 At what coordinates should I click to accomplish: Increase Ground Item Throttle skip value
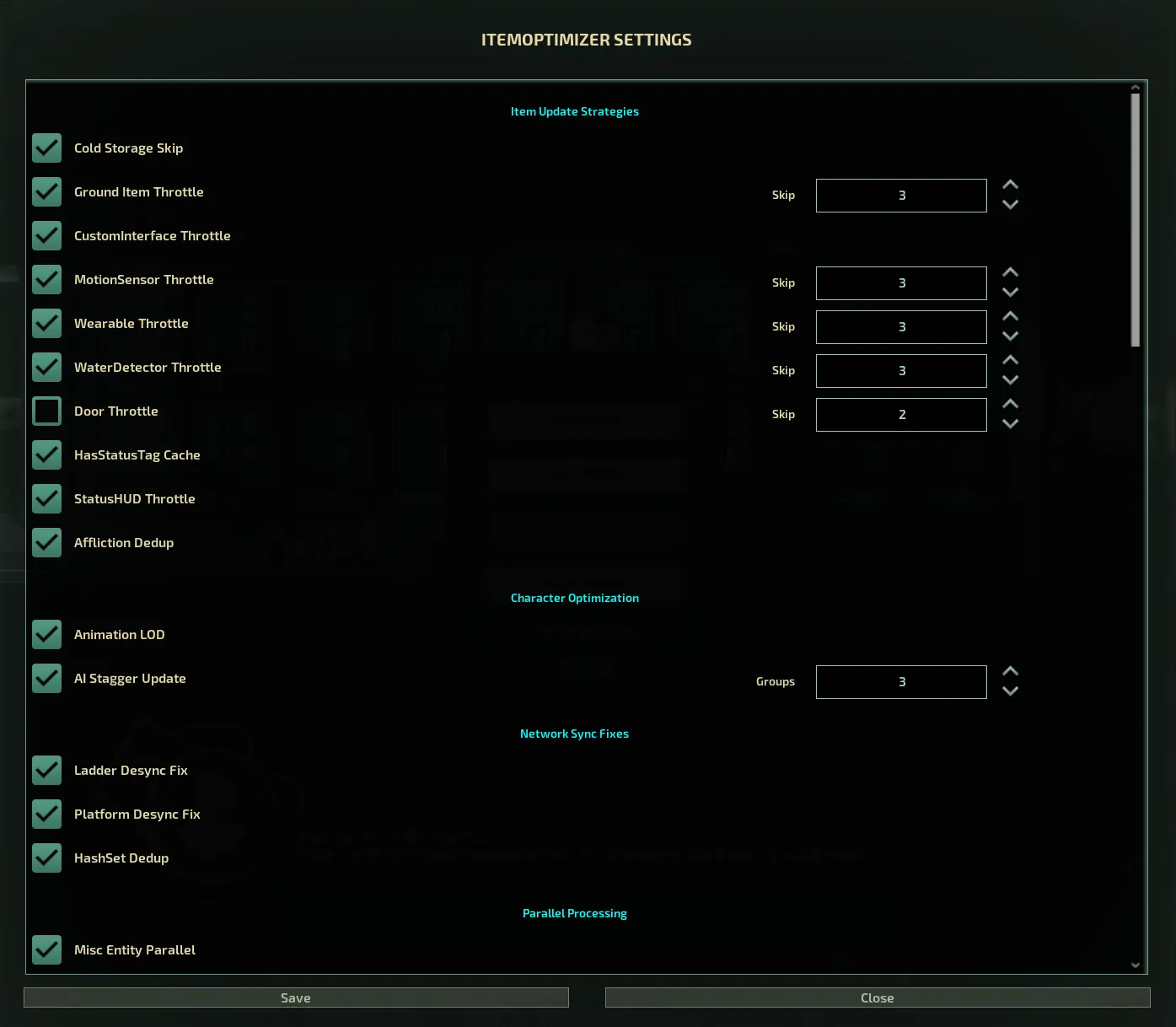(1010, 186)
